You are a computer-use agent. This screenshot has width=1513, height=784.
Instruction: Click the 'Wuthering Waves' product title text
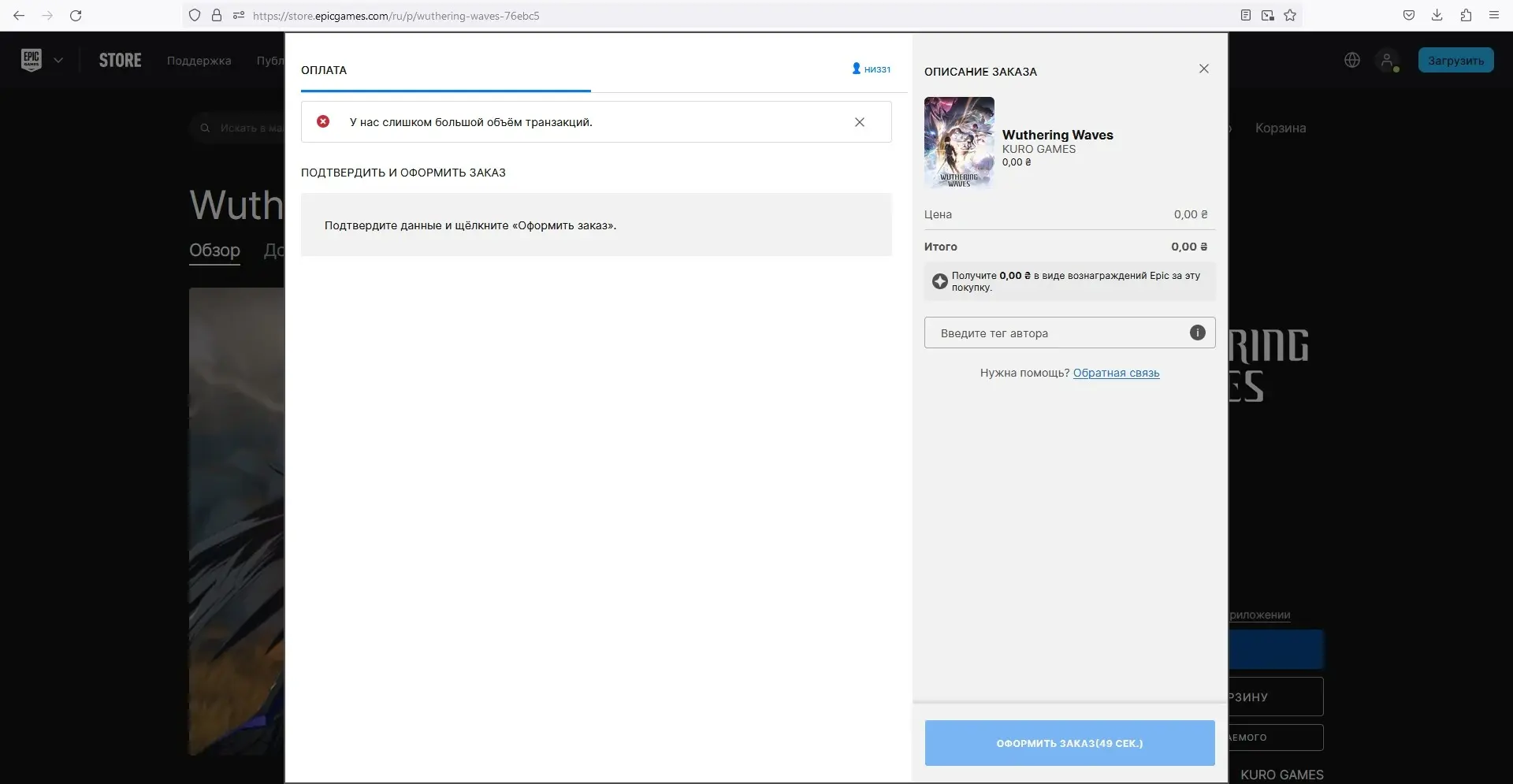click(x=1058, y=135)
